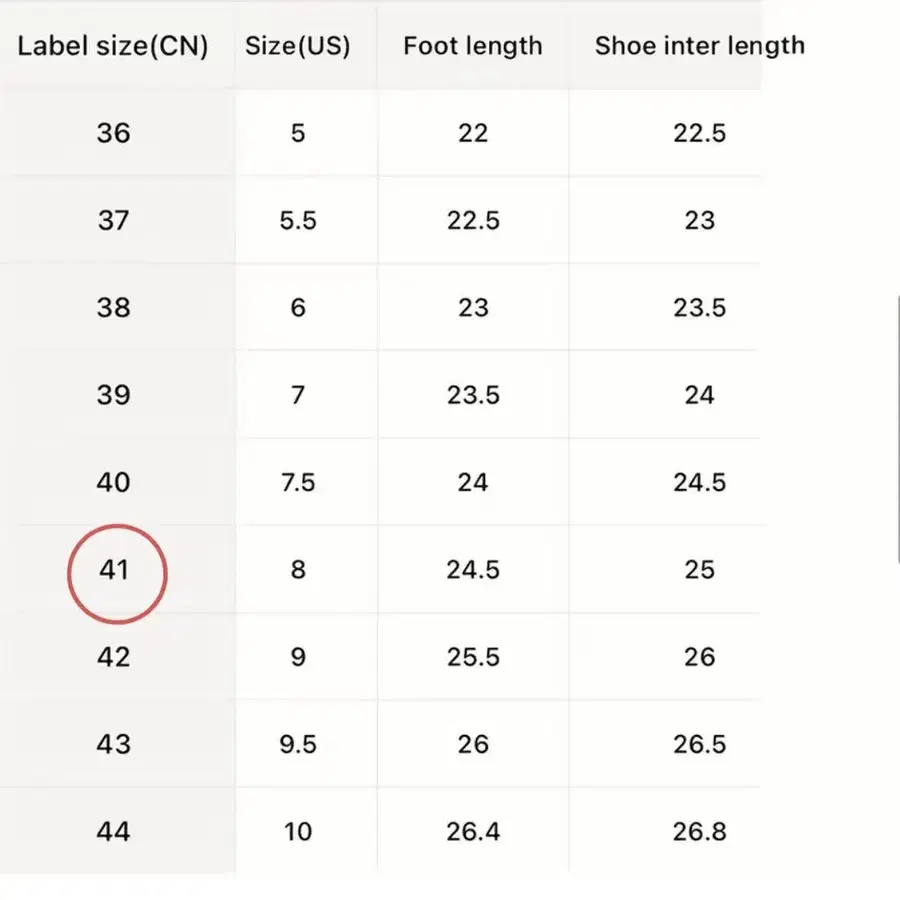
Task: Select CN label size 42 cell
Action: [113, 657]
